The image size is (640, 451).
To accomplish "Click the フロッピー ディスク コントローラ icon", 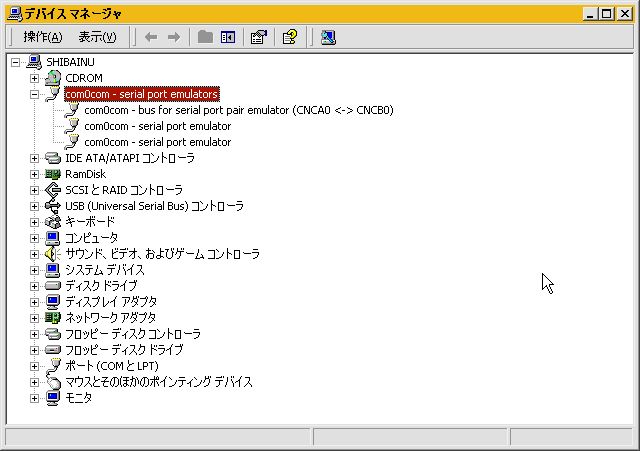I will click(53, 334).
